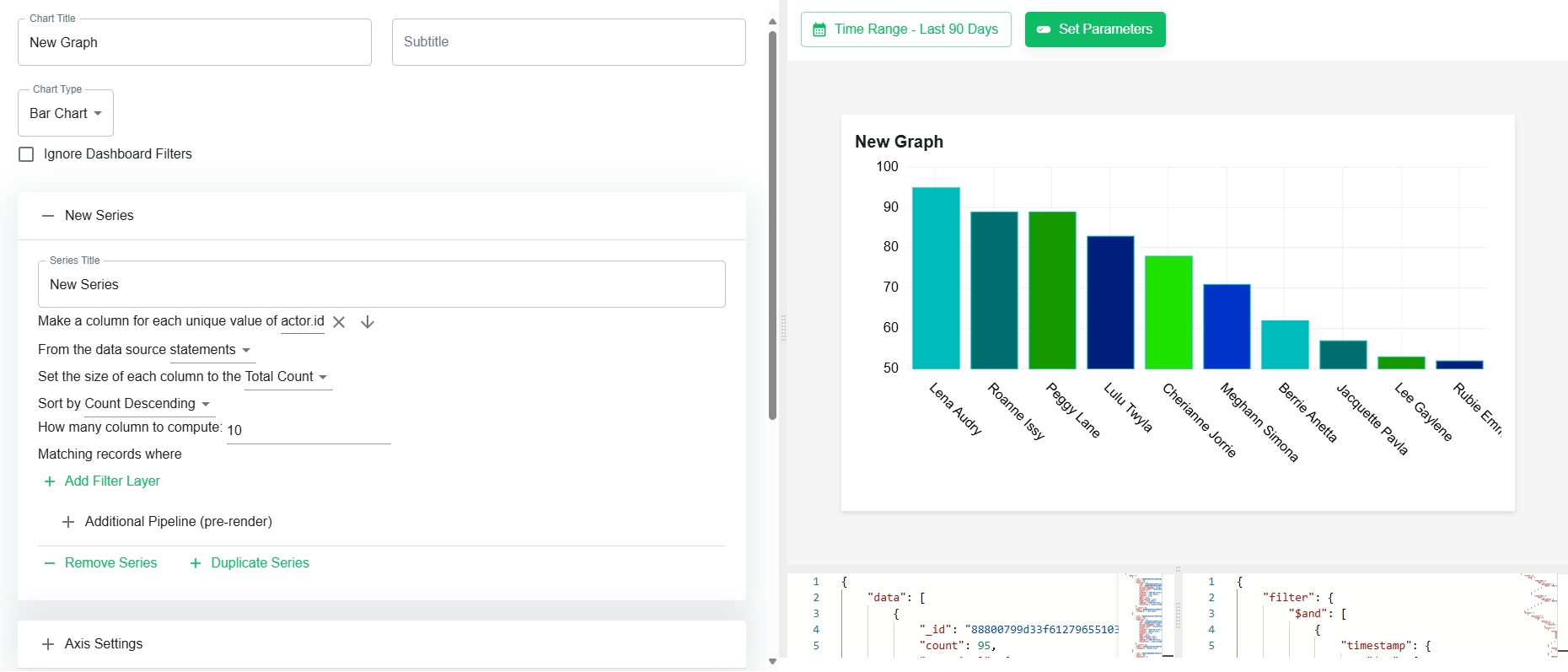Click the plus icon beside Duplicate Series
This screenshot has height=672, width=1568.
(196, 563)
